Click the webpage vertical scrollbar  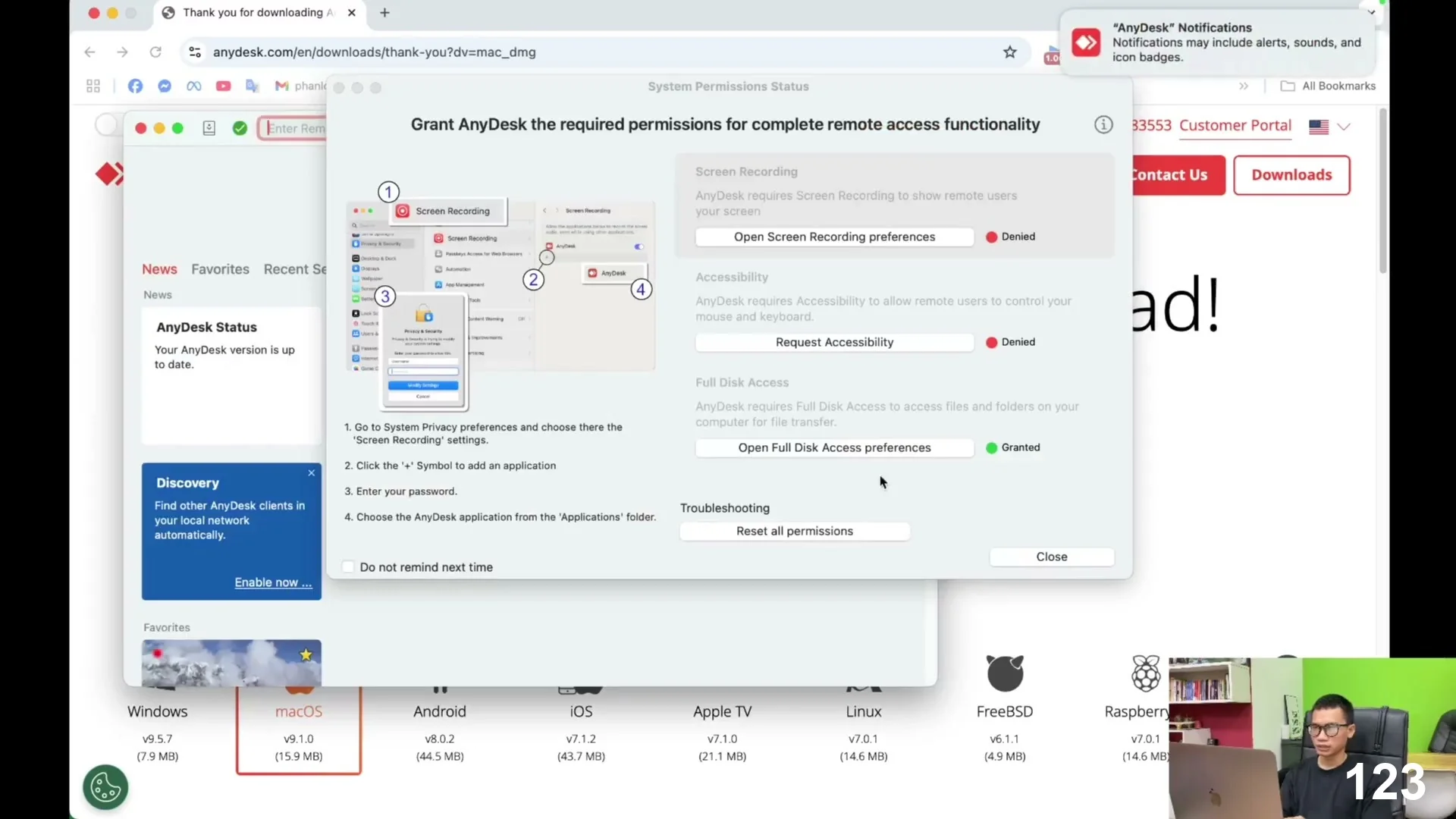coord(1383,190)
